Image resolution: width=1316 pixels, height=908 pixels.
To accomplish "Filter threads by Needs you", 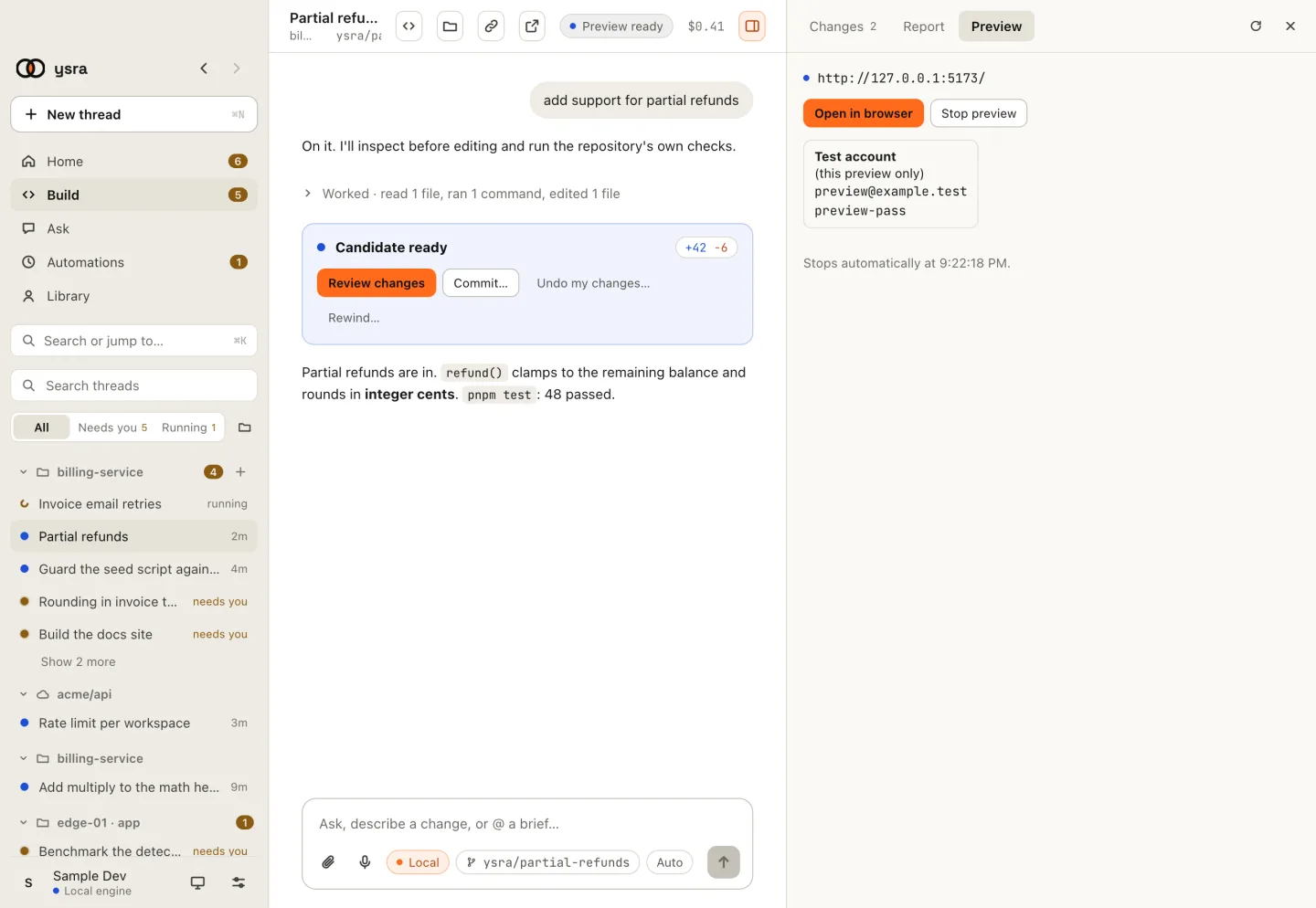I will tap(112, 428).
